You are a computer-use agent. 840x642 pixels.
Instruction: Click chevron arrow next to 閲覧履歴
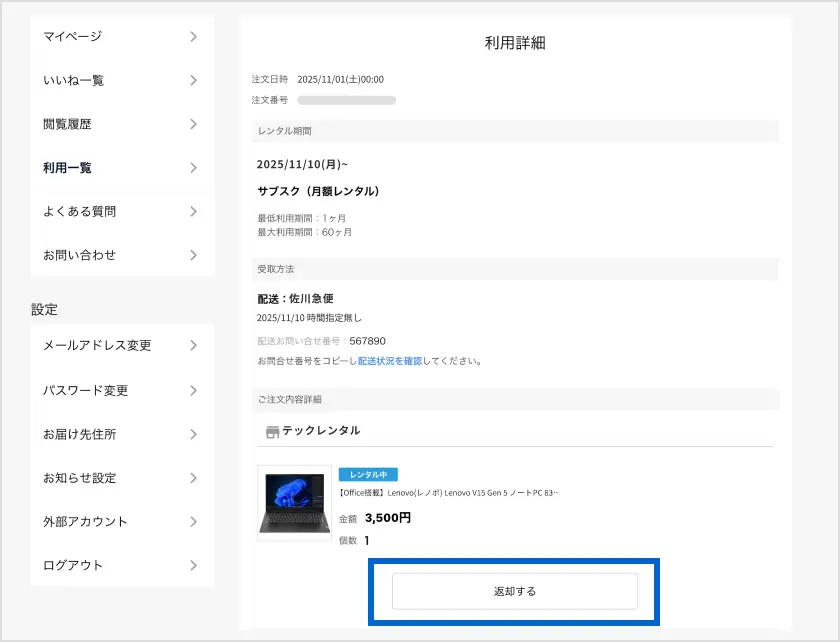(193, 124)
